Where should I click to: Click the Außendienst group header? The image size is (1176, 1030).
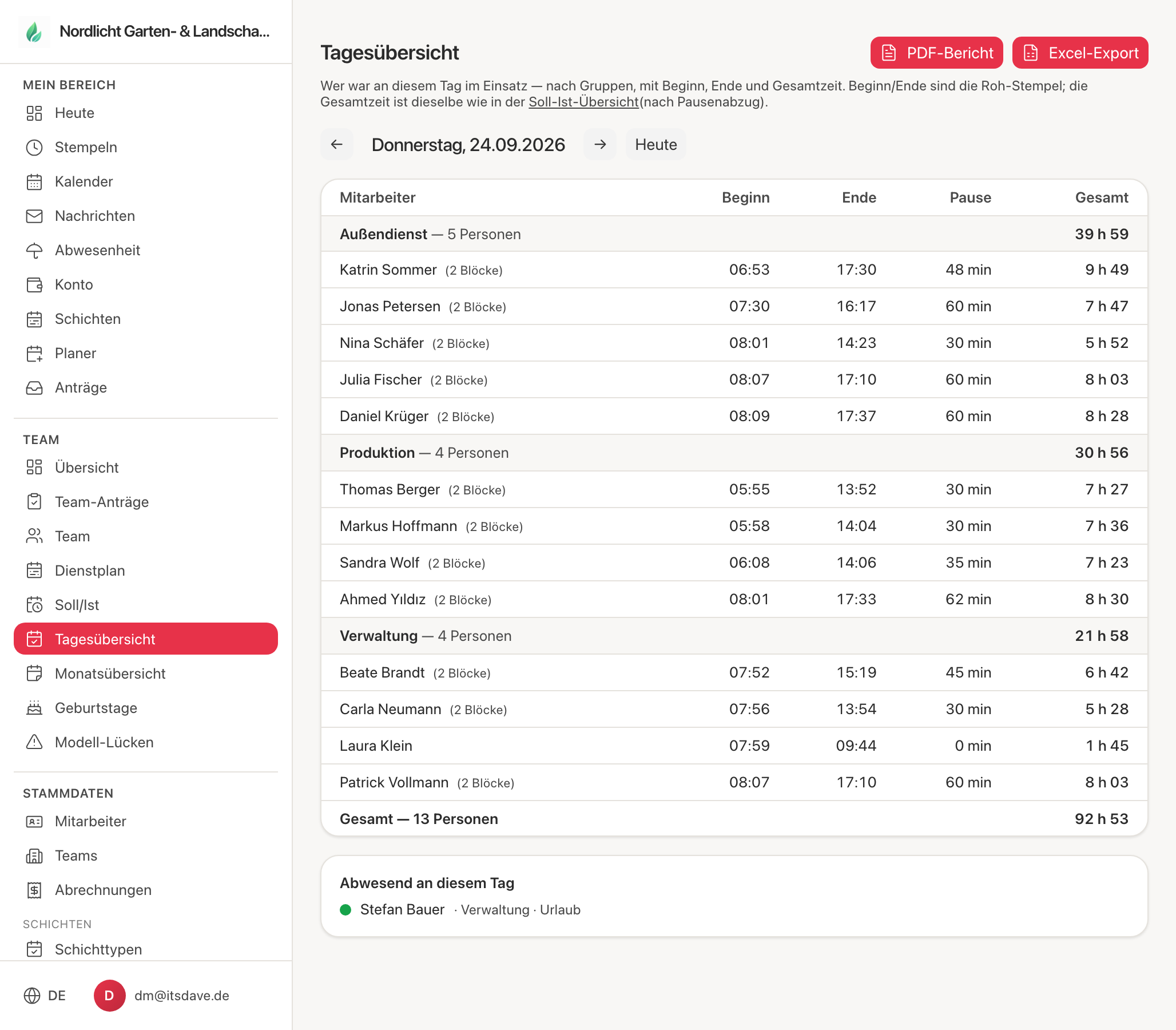pos(734,234)
